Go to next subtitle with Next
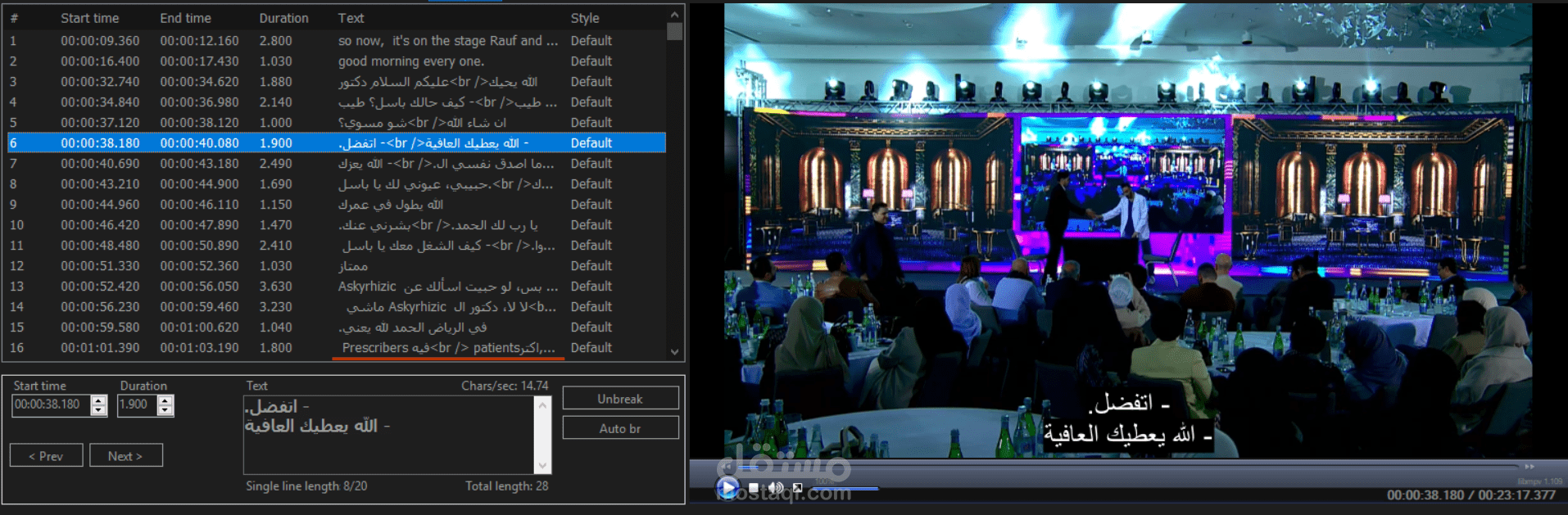This screenshot has height=515, width=1568. (x=125, y=456)
